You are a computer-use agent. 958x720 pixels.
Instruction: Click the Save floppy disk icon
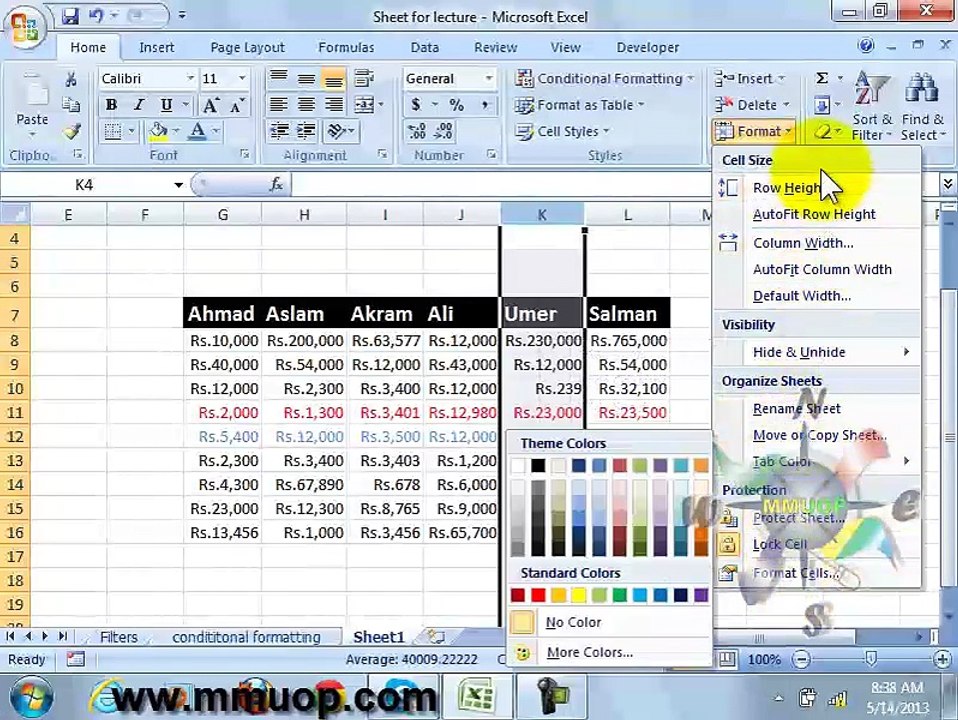[71, 15]
